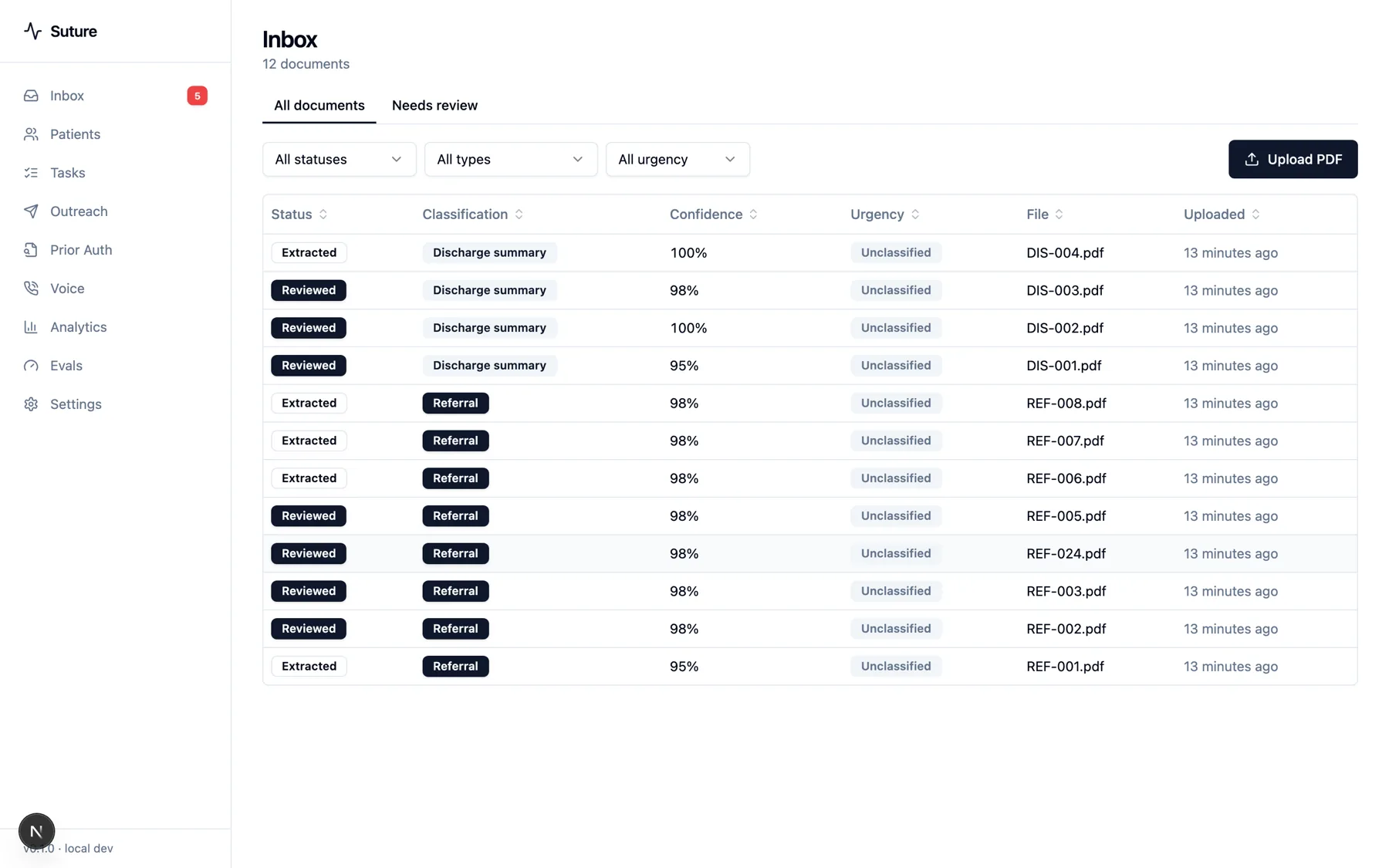Image resolution: width=1389 pixels, height=868 pixels.
Task: Click Discharge summary badge for DIS-001.pdf
Action: [489, 365]
